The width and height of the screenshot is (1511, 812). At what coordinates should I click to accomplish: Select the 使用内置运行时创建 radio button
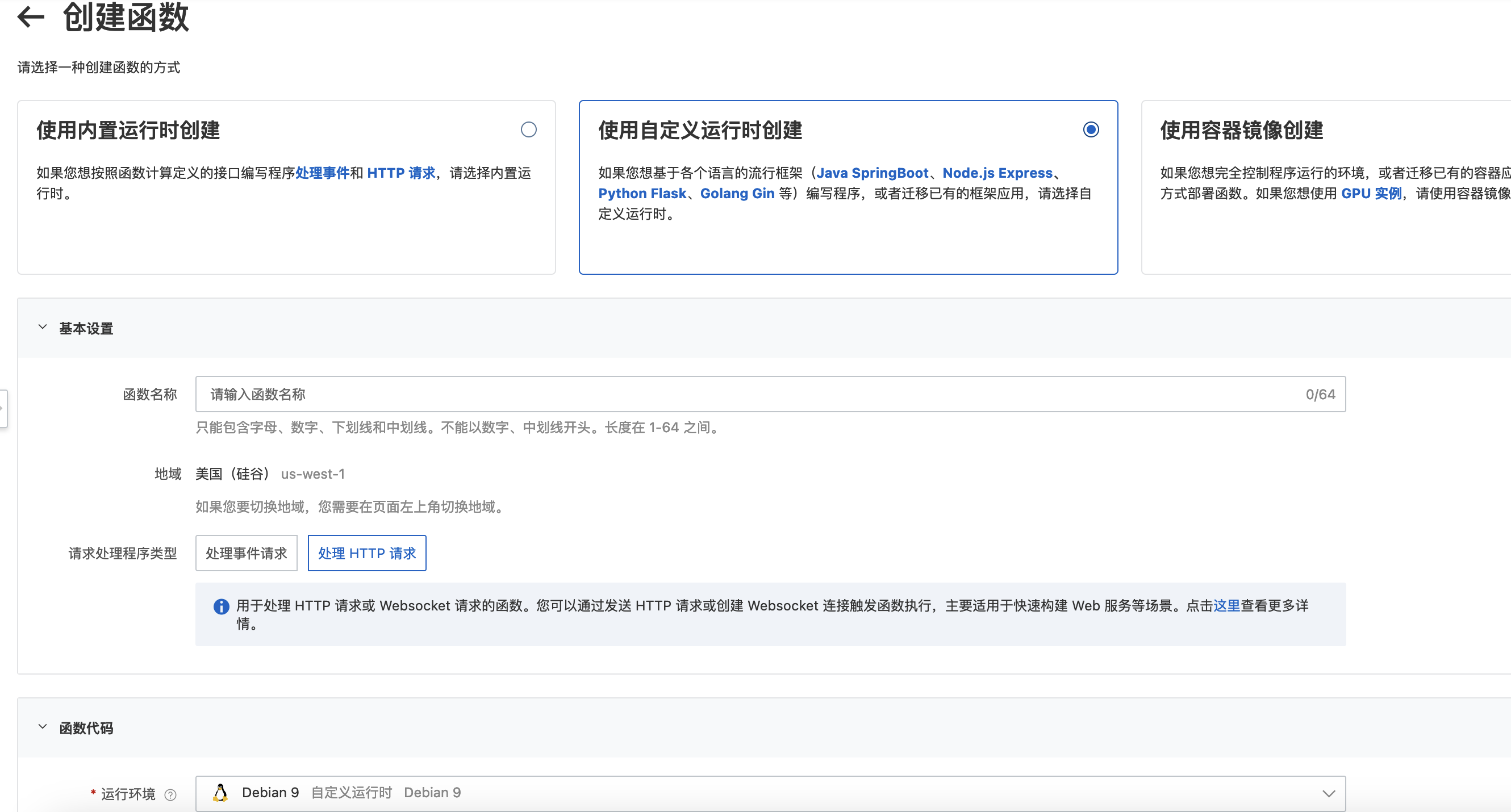(528, 129)
